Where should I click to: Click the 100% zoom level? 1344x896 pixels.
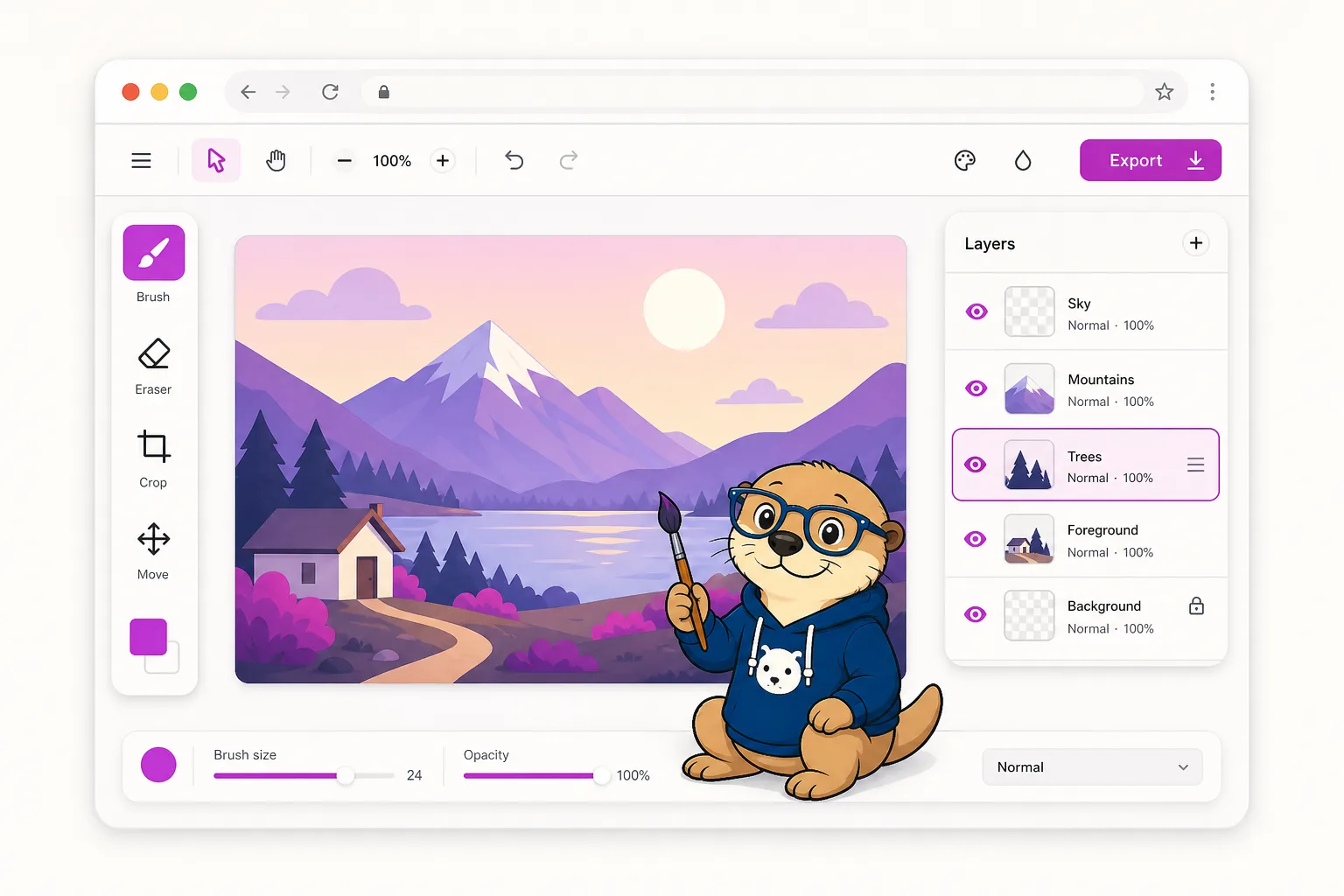(x=392, y=161)
